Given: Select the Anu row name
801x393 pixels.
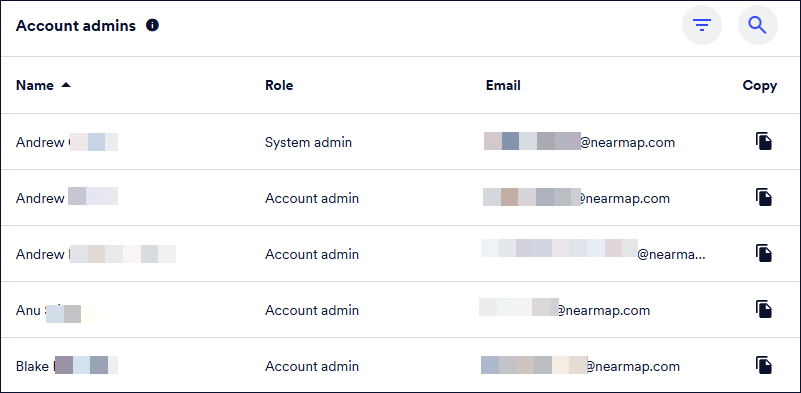Looking at the screenshot, I should pos(56,310).
